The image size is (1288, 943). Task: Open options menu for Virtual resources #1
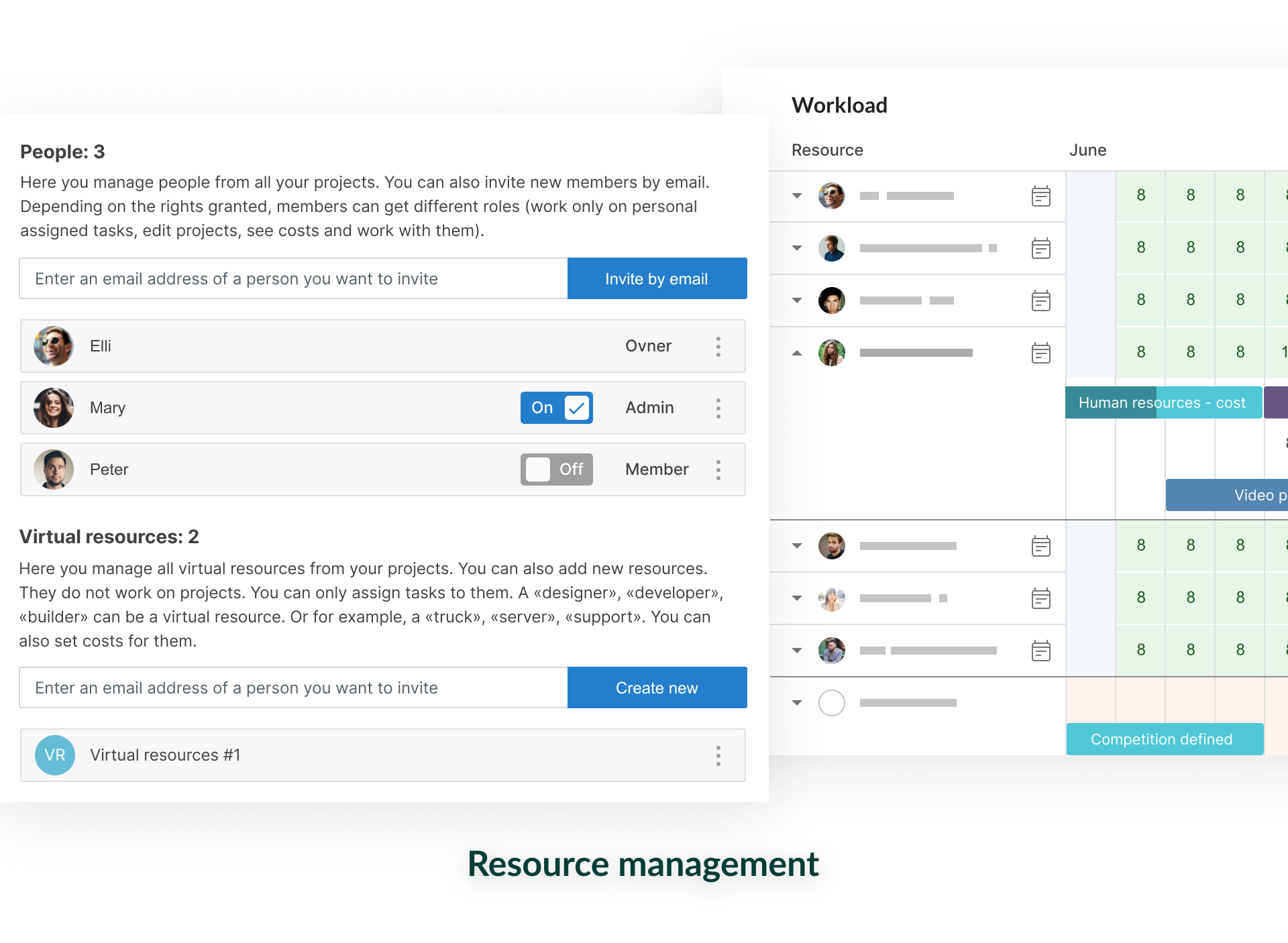(x=718, y=756)
